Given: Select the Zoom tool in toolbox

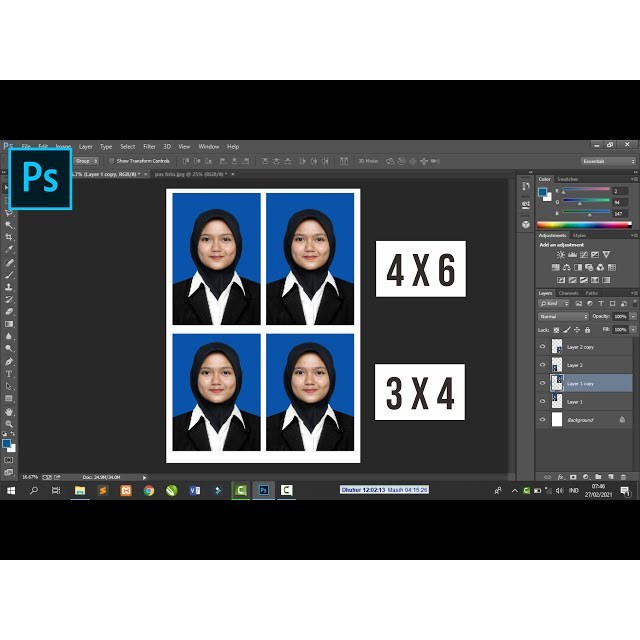Looking at the screenshot, I should [x=9, y=424].
